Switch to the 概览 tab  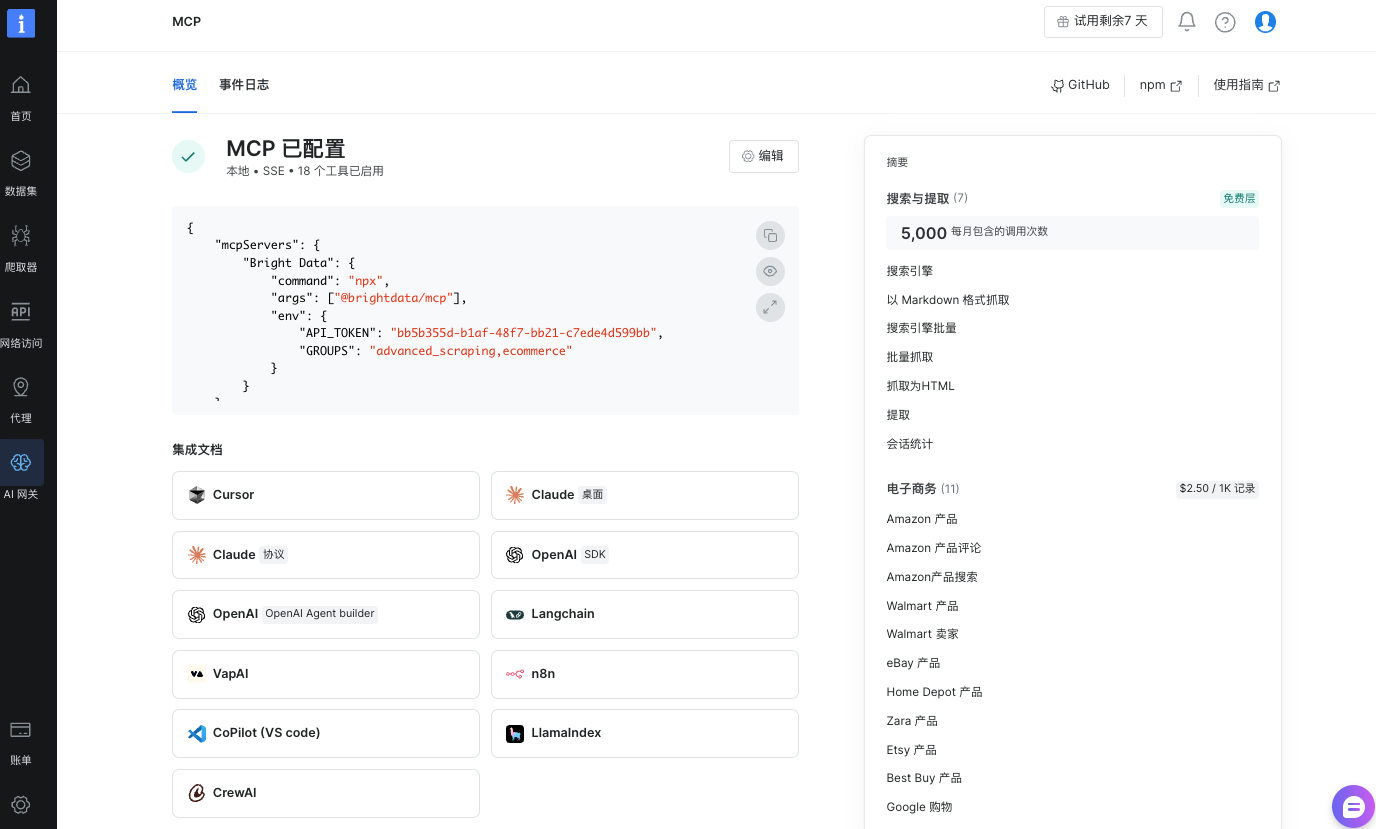click(x=185, y=85)
